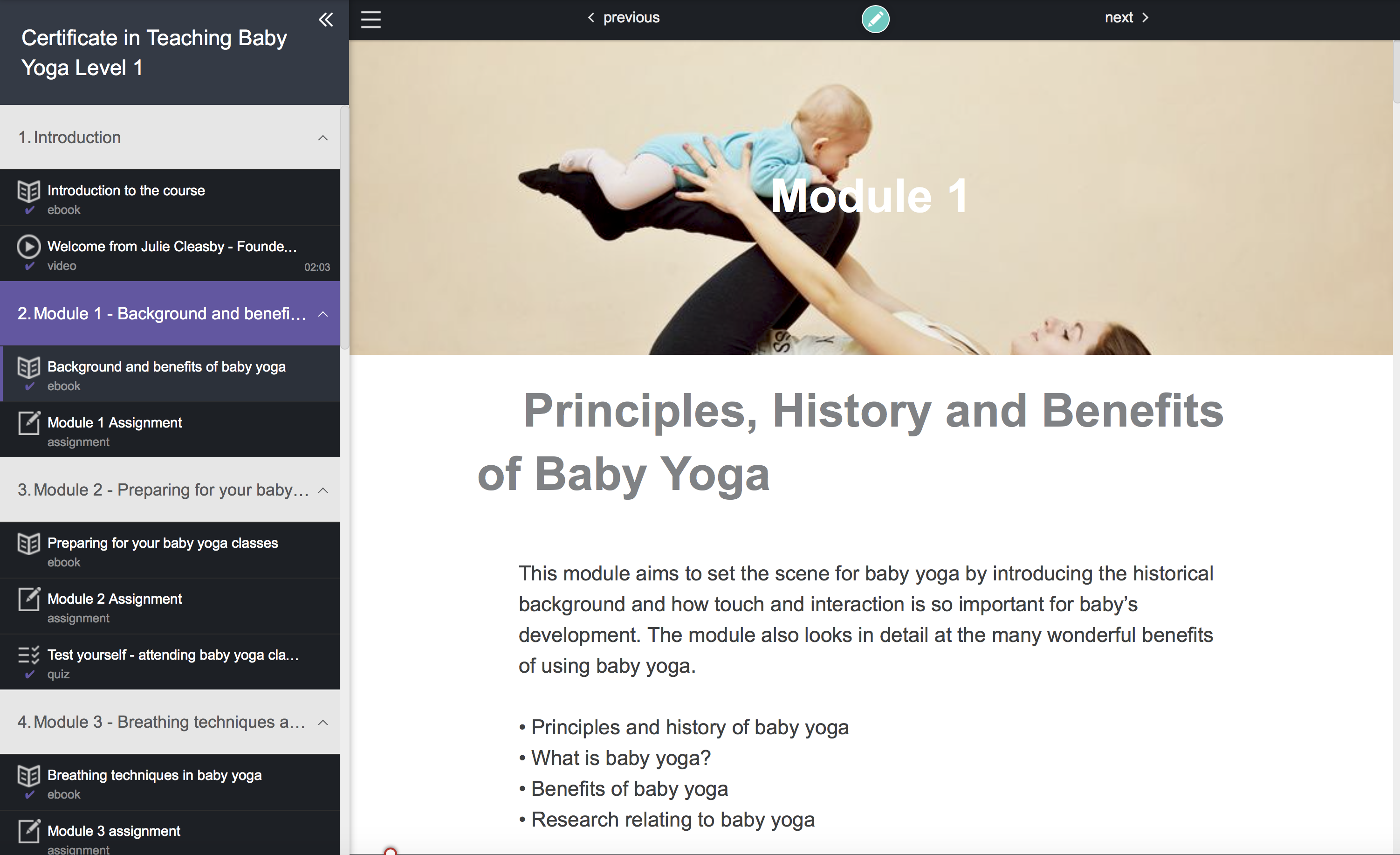1400x855 pixels.
Task: Click the ebook icon for Introduction to the course
Action: click(x=28, y=191)
